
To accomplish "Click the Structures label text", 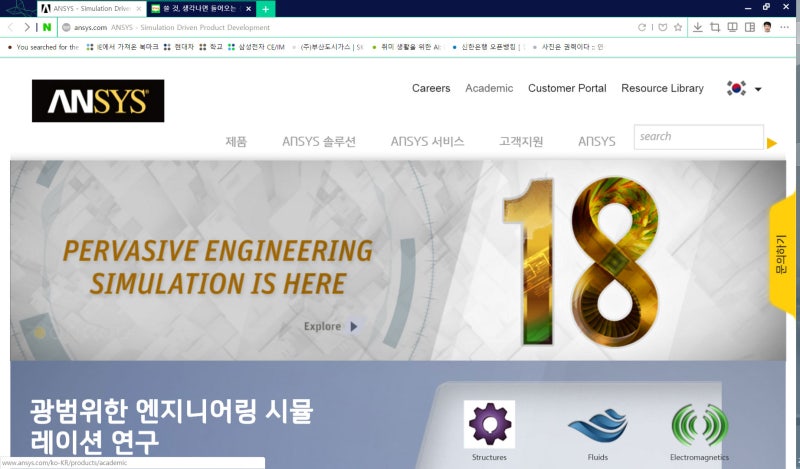I will pos(489,457).
